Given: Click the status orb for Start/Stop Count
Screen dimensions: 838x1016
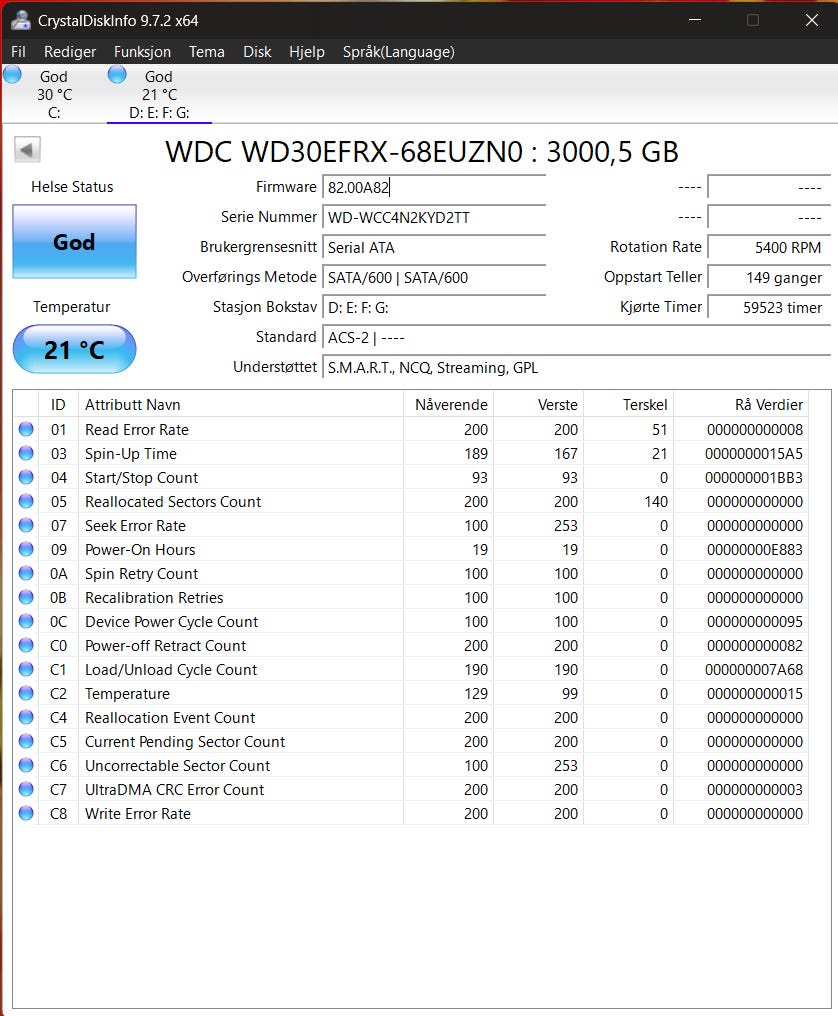Looking at the screenshot, I should (x=26, y=477).
